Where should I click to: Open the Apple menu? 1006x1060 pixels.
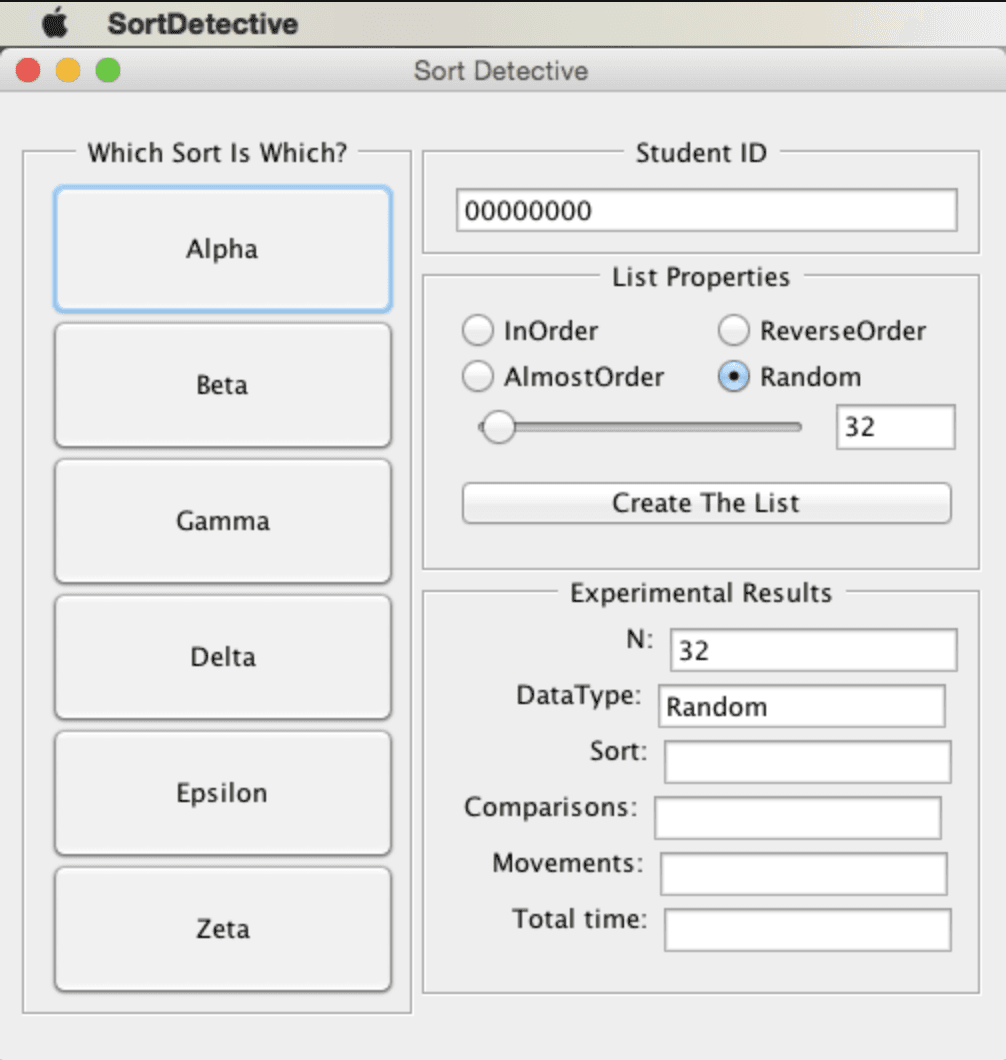(x=55, y=22)
